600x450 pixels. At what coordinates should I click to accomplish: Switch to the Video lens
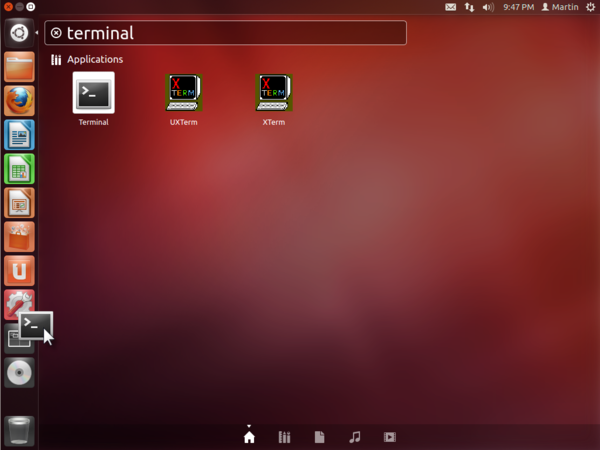pos(390,437)
